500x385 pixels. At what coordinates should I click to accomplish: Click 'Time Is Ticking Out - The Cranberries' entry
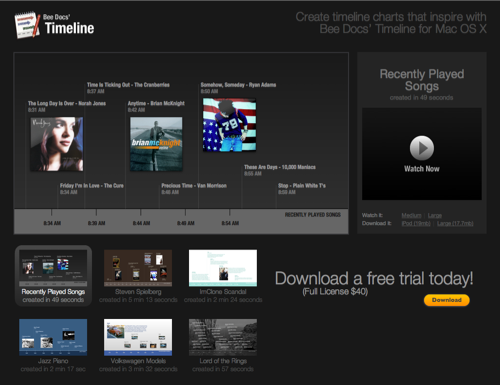[128, 85]
